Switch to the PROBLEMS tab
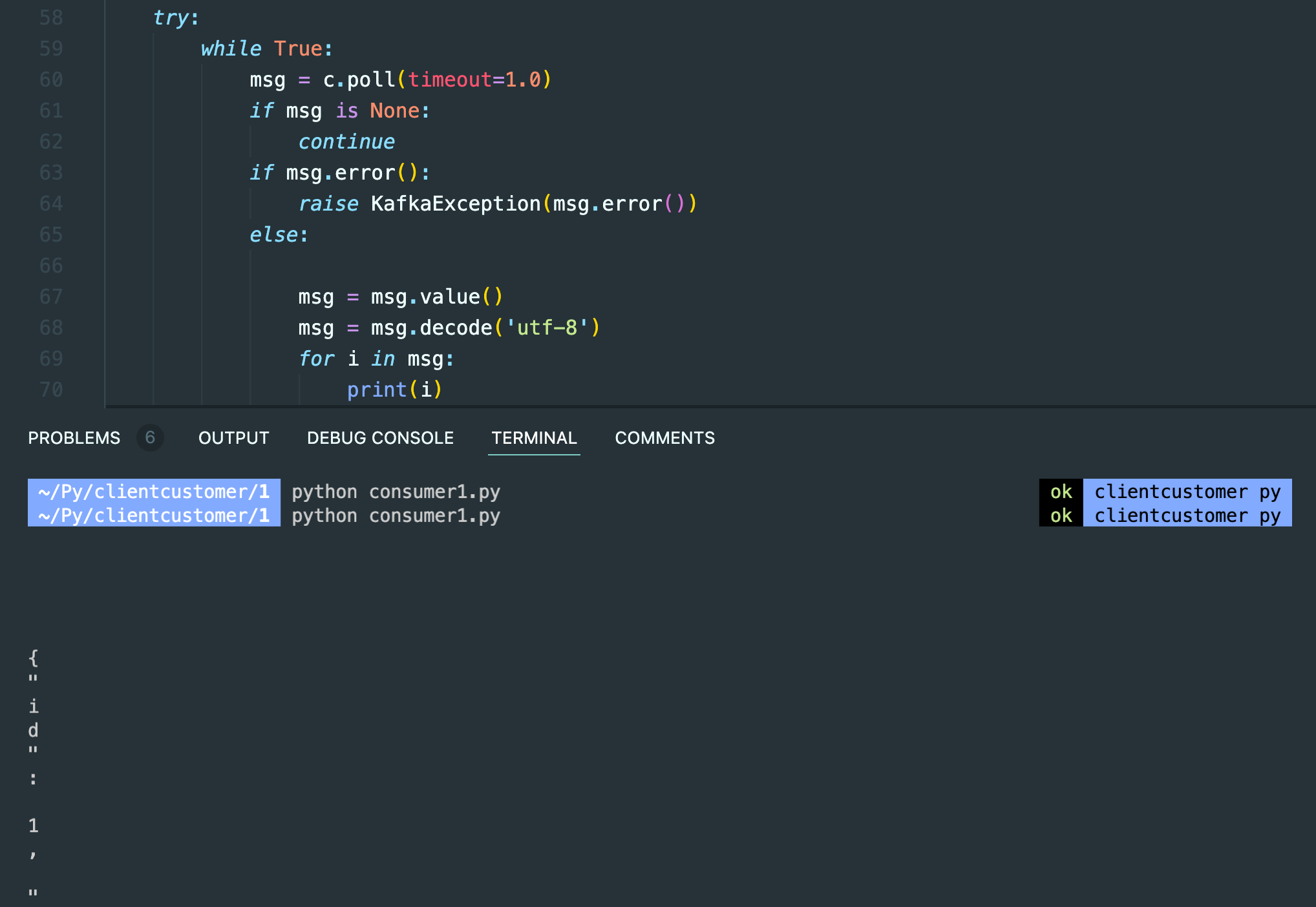1316x907 pixels. [x=74, y=438]
